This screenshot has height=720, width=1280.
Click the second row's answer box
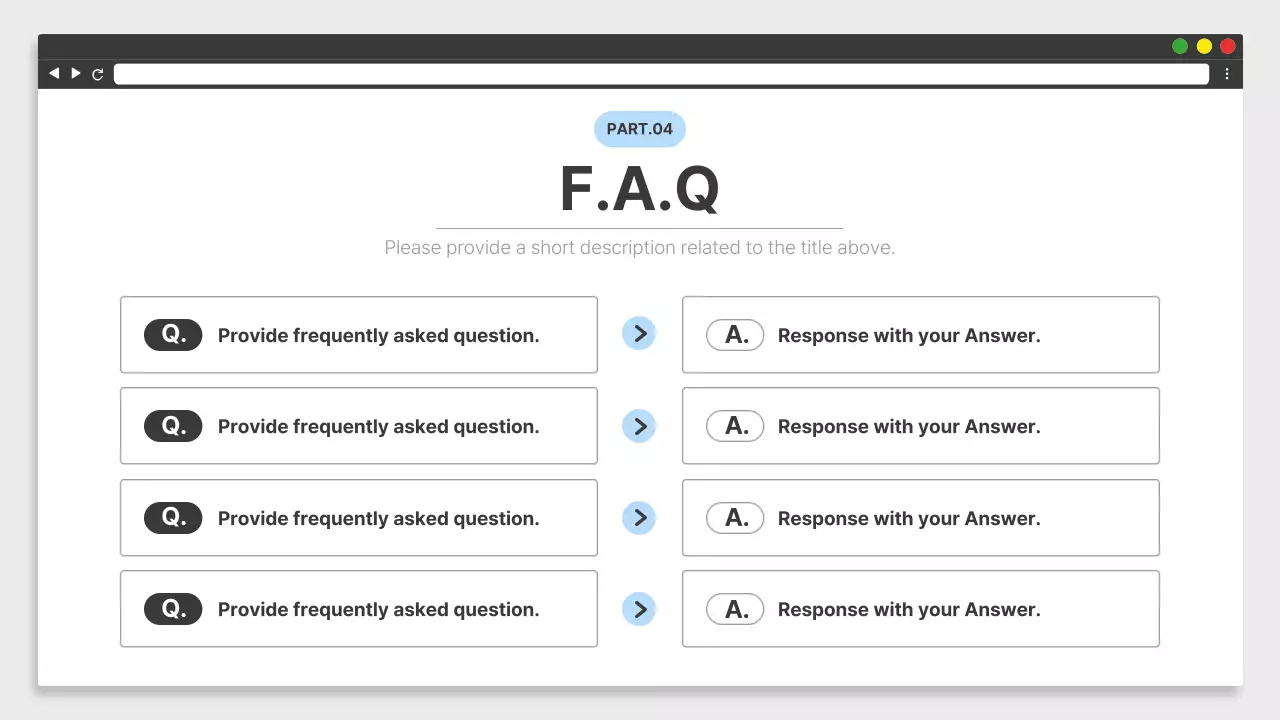(x=920, y=426)
